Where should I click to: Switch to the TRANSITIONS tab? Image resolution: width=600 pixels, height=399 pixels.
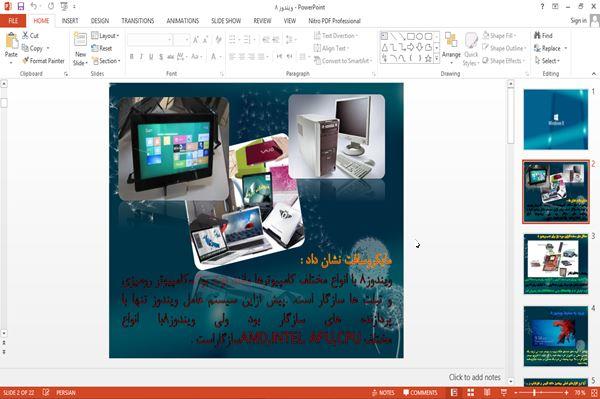pyautogui.click(x=138, y=21)
